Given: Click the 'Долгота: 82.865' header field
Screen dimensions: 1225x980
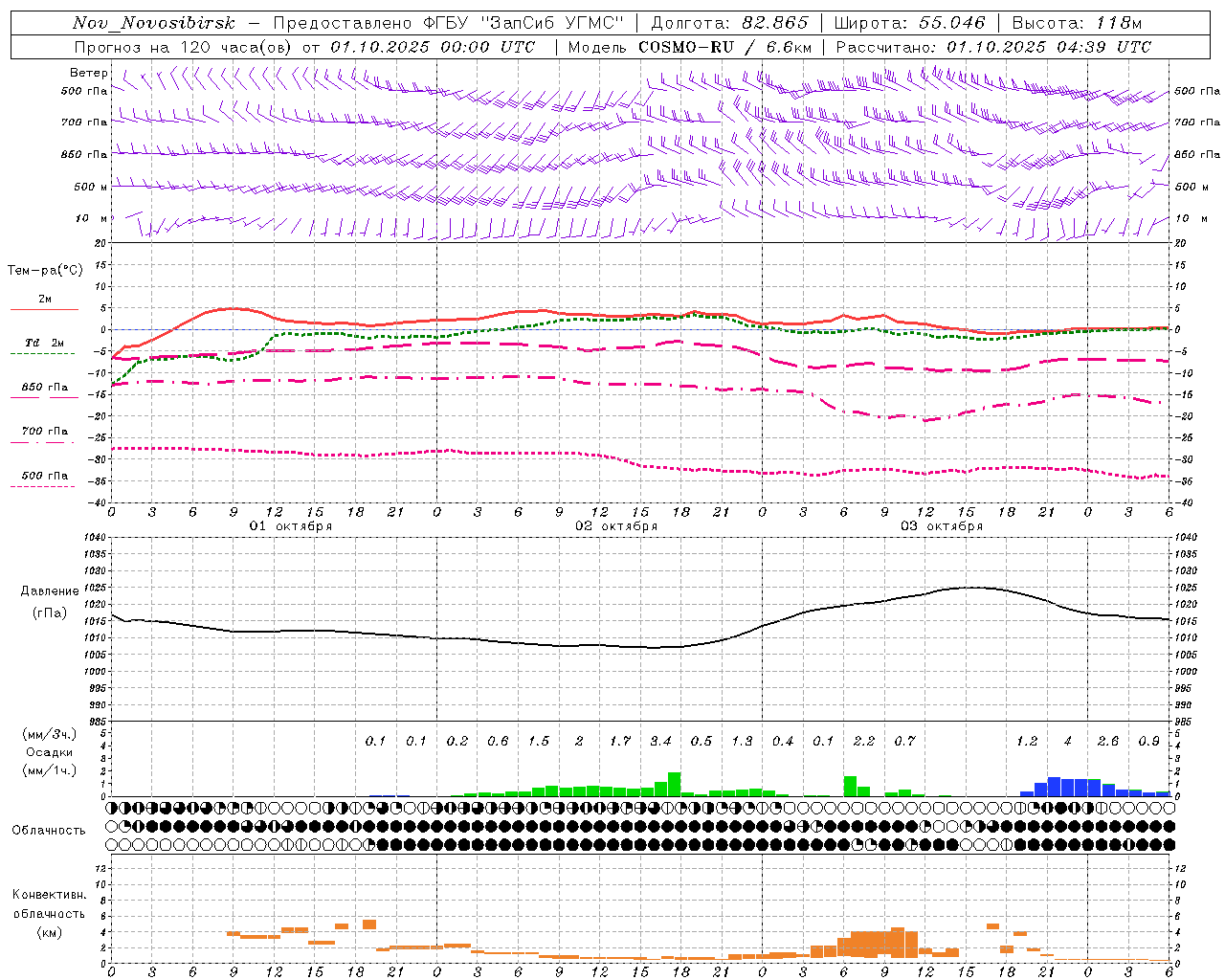Looking at the screenshot, I should 729,23.
